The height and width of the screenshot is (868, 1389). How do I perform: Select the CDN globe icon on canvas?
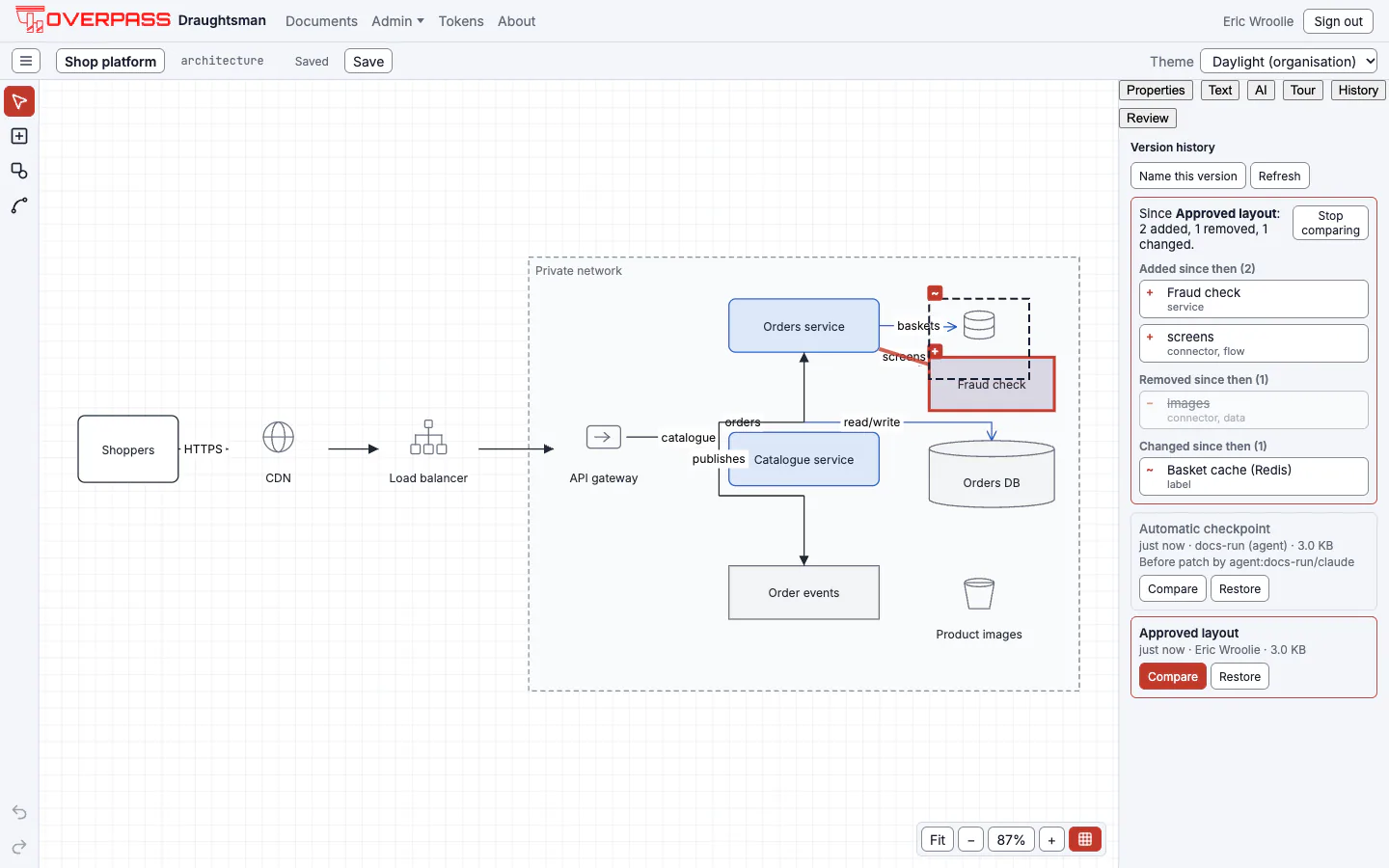pyautogui.click(x=278, y=437)
